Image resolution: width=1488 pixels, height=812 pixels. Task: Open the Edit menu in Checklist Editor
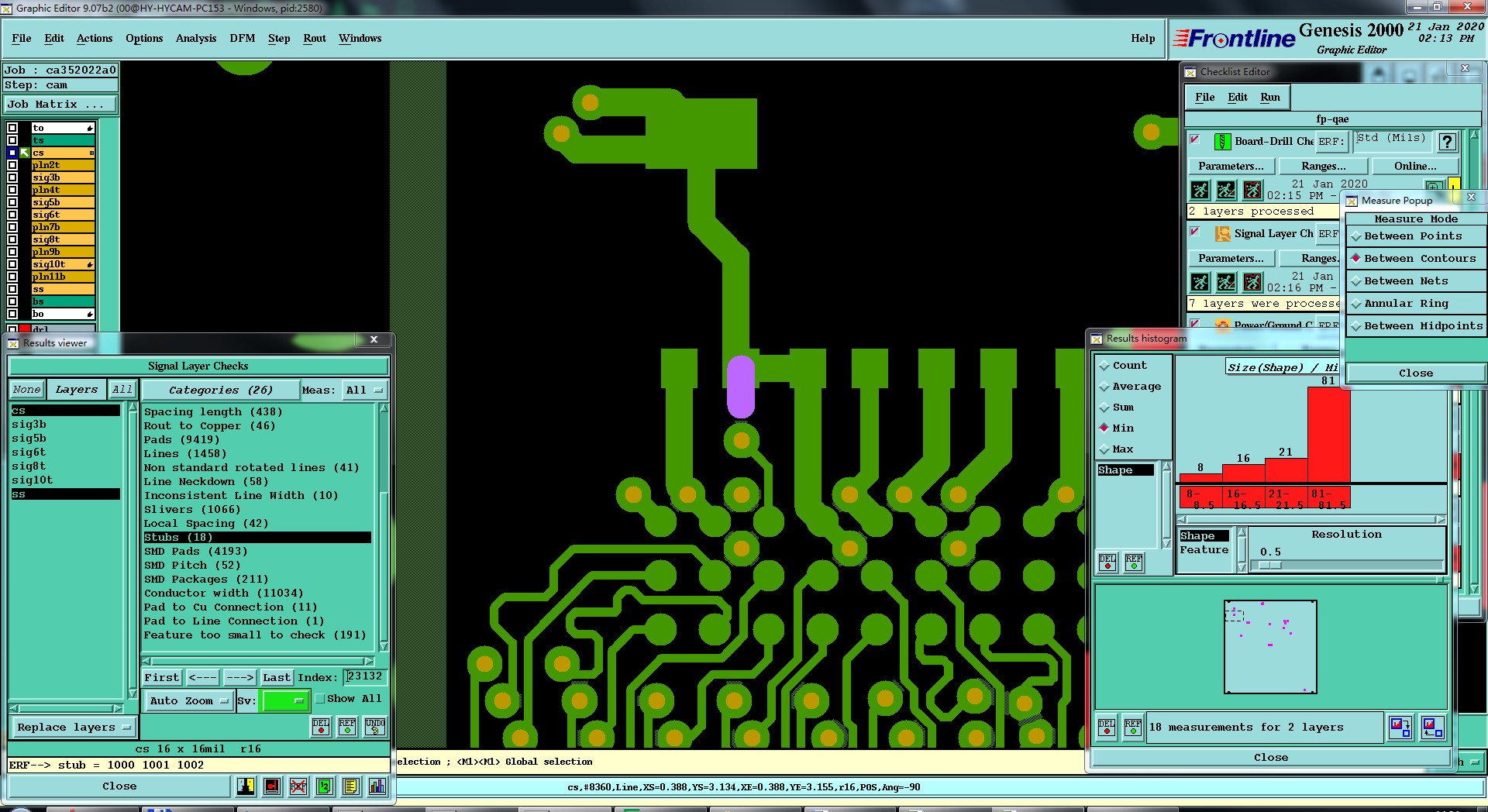(1238, 97)
